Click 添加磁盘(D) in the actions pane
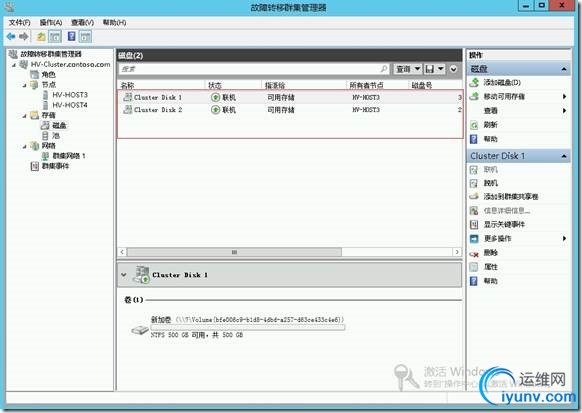 502,83
